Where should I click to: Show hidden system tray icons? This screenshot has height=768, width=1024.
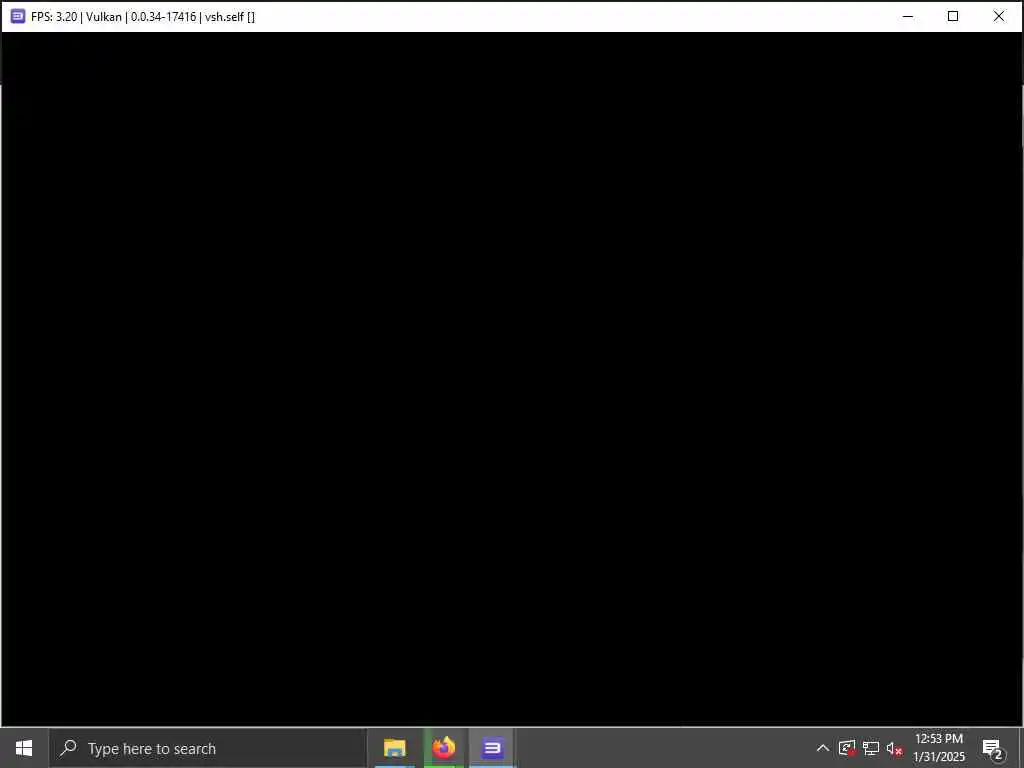pyautogui.click(x=823, y=748)
